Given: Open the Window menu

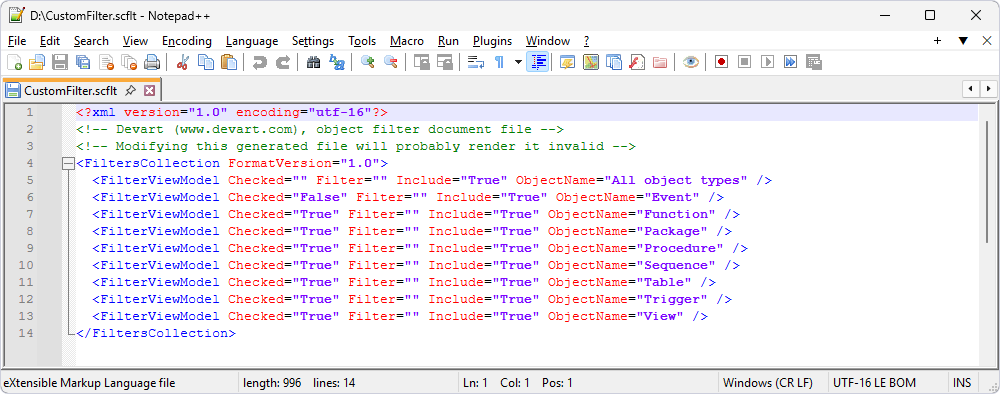Looking at the screenshot, I should point(548,41).
